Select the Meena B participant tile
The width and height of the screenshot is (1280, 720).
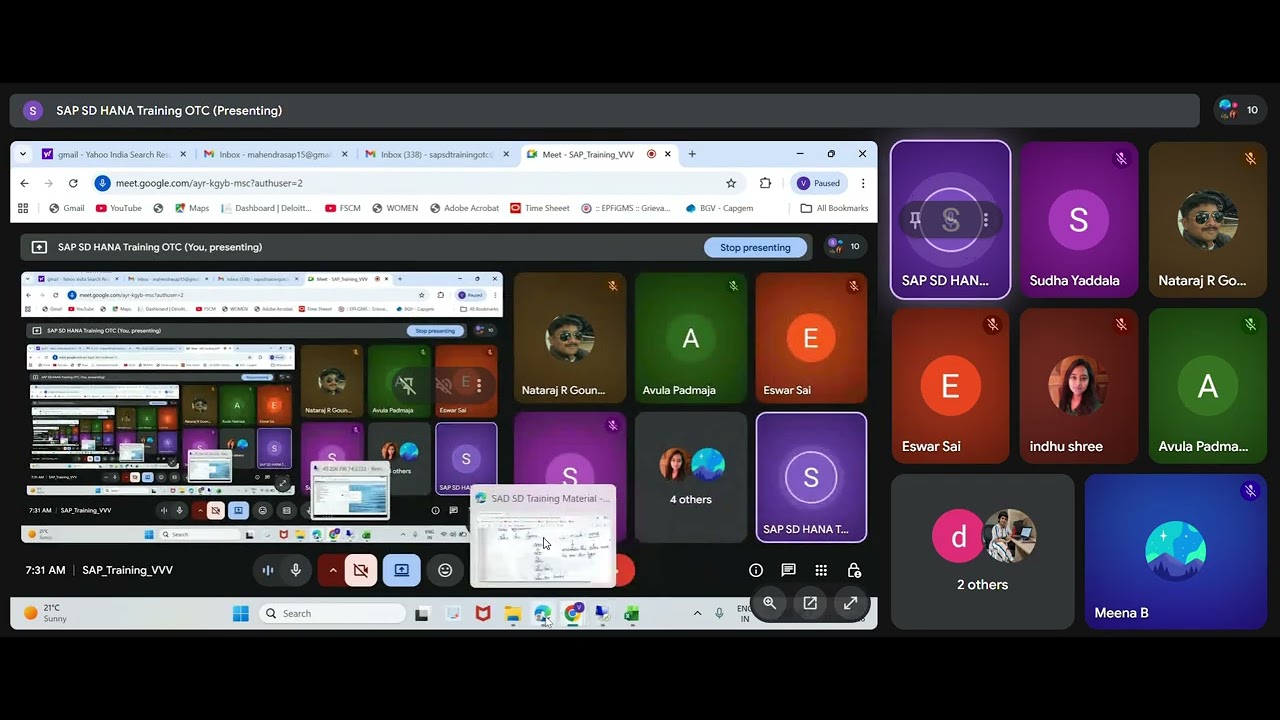pyautogui.click(x=1175, y=551)
